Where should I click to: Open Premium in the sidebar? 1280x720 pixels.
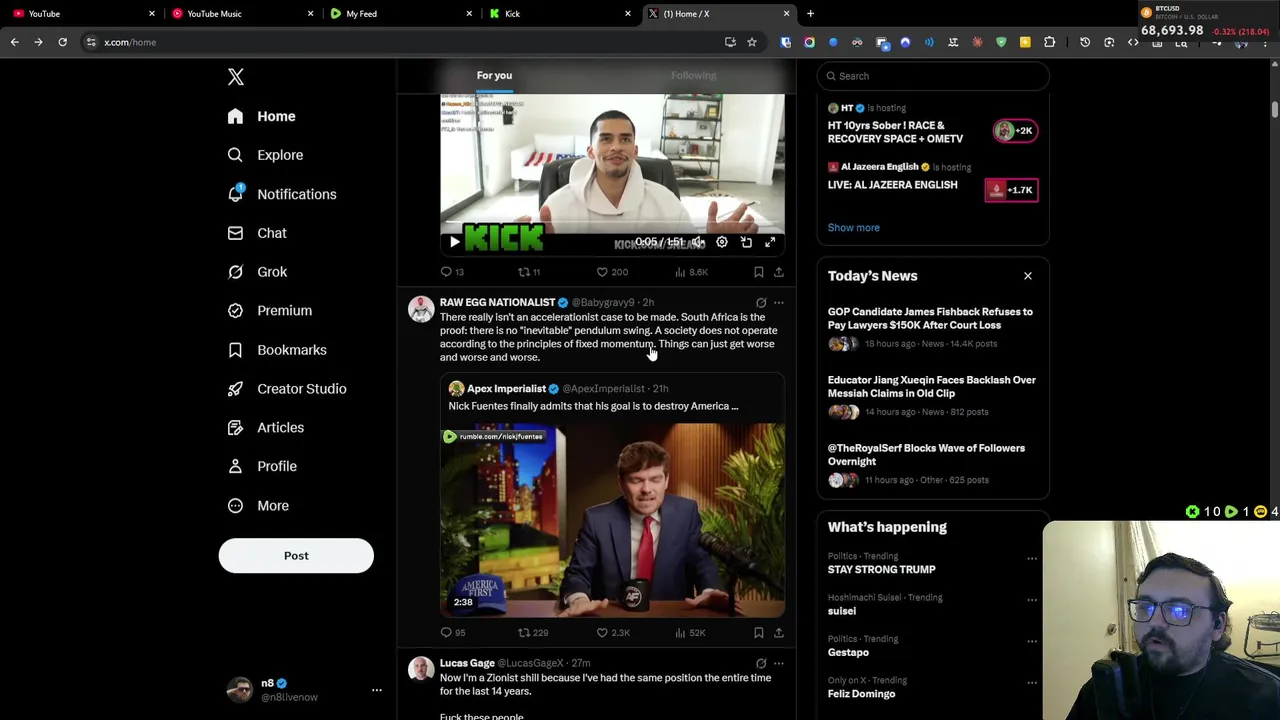pos(269,311)
